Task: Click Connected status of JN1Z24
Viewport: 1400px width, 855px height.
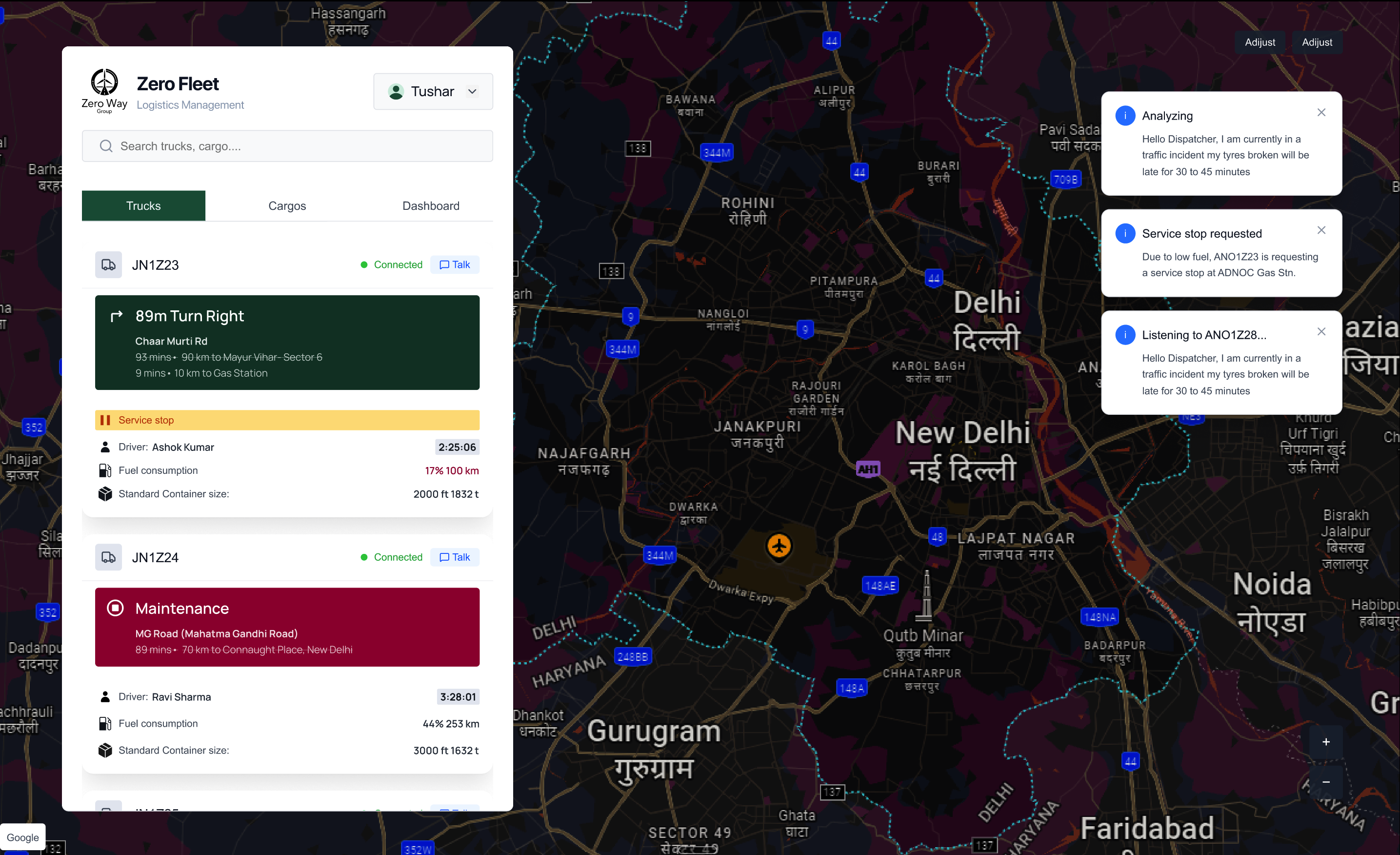Action: coord(392,557)
